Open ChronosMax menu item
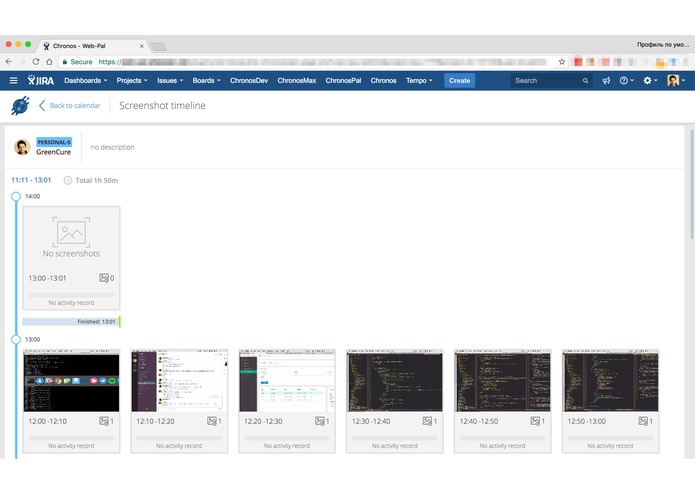 point(297,81)
